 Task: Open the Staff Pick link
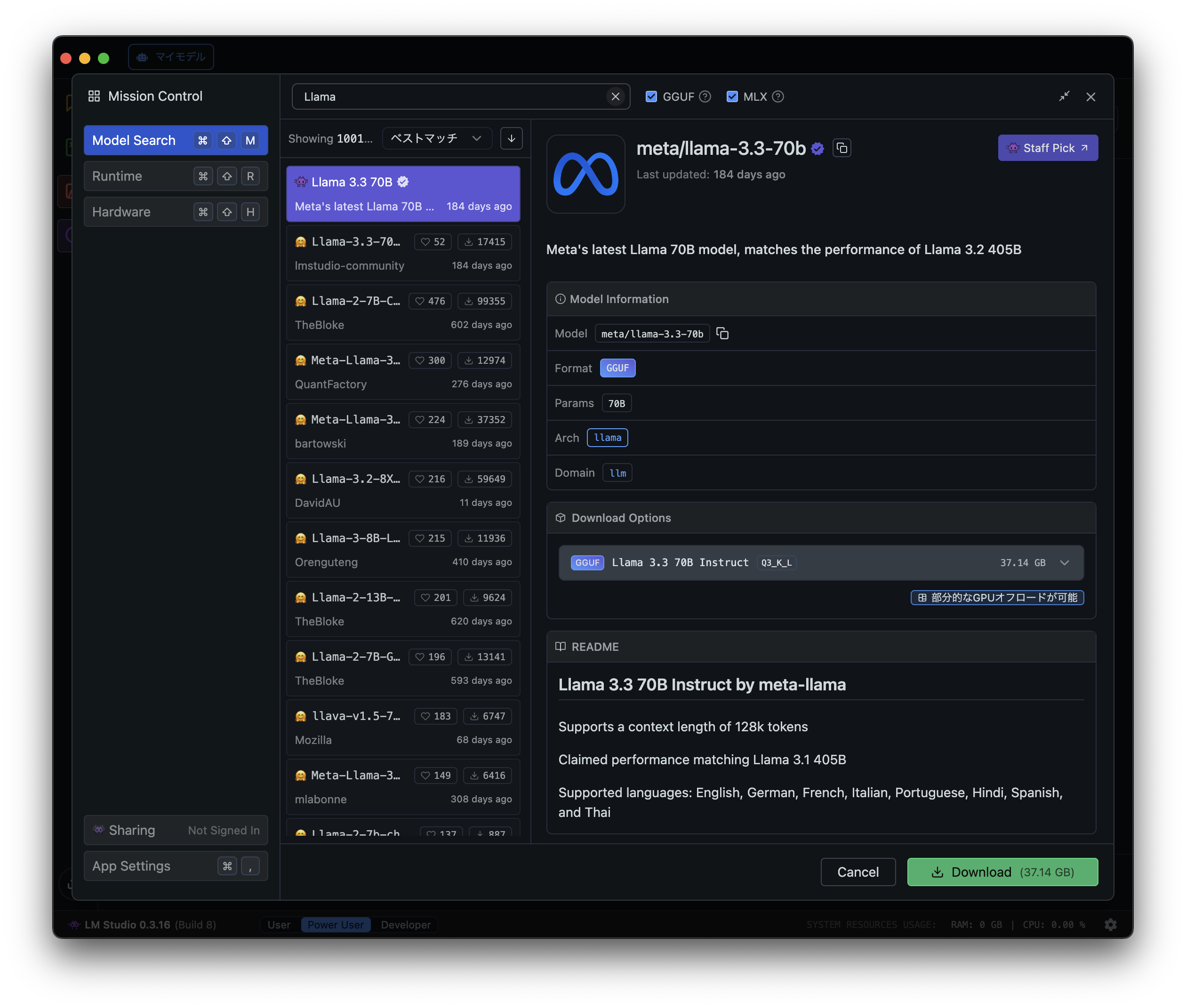coord(1047,148)
